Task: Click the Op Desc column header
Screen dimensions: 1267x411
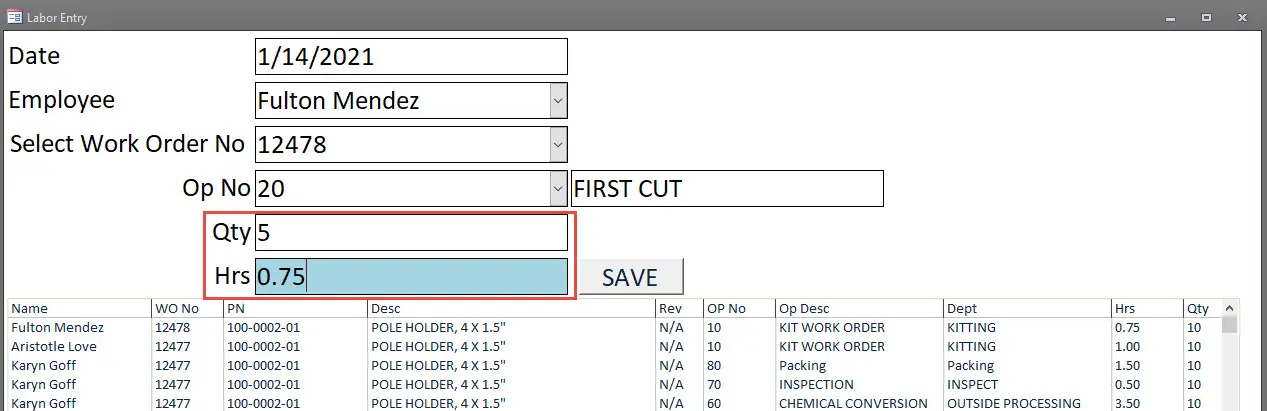Action: point(804,309)
